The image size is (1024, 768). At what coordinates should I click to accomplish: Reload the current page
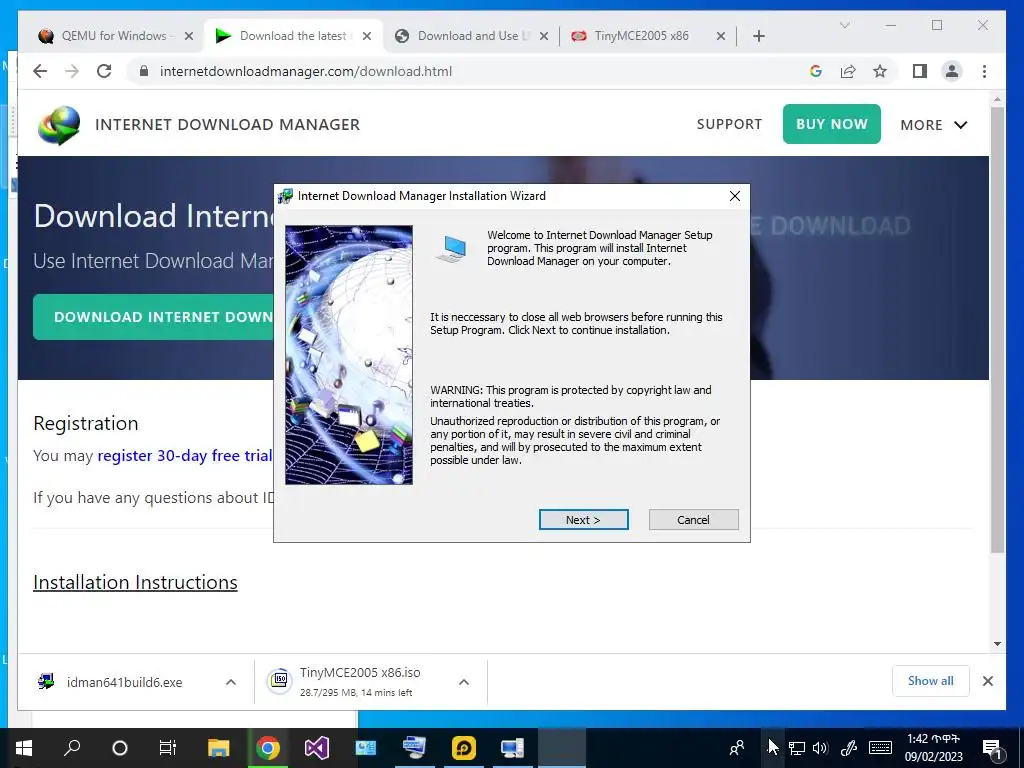coord(104,71)
